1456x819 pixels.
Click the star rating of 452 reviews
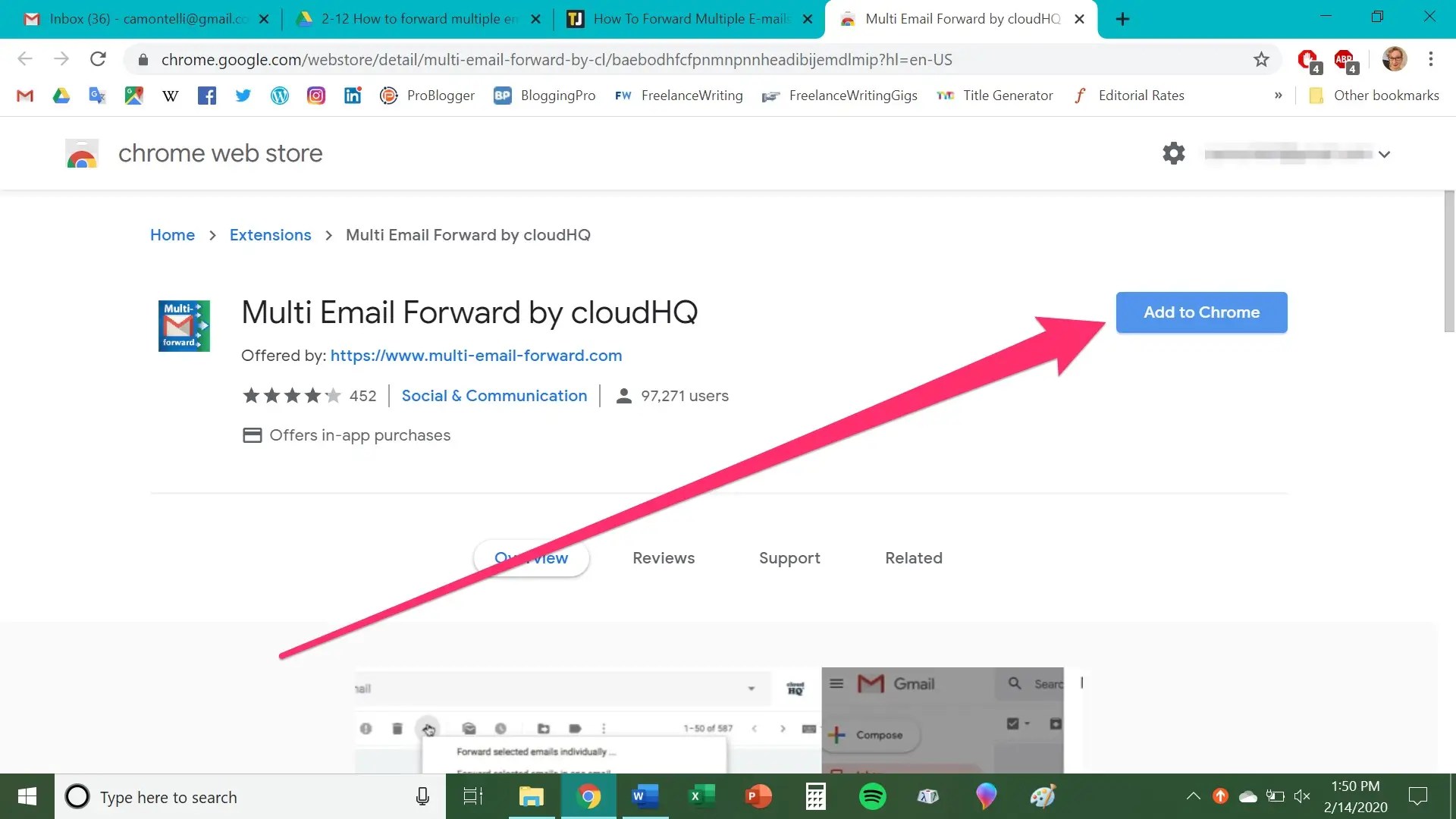tap(291, 396)
